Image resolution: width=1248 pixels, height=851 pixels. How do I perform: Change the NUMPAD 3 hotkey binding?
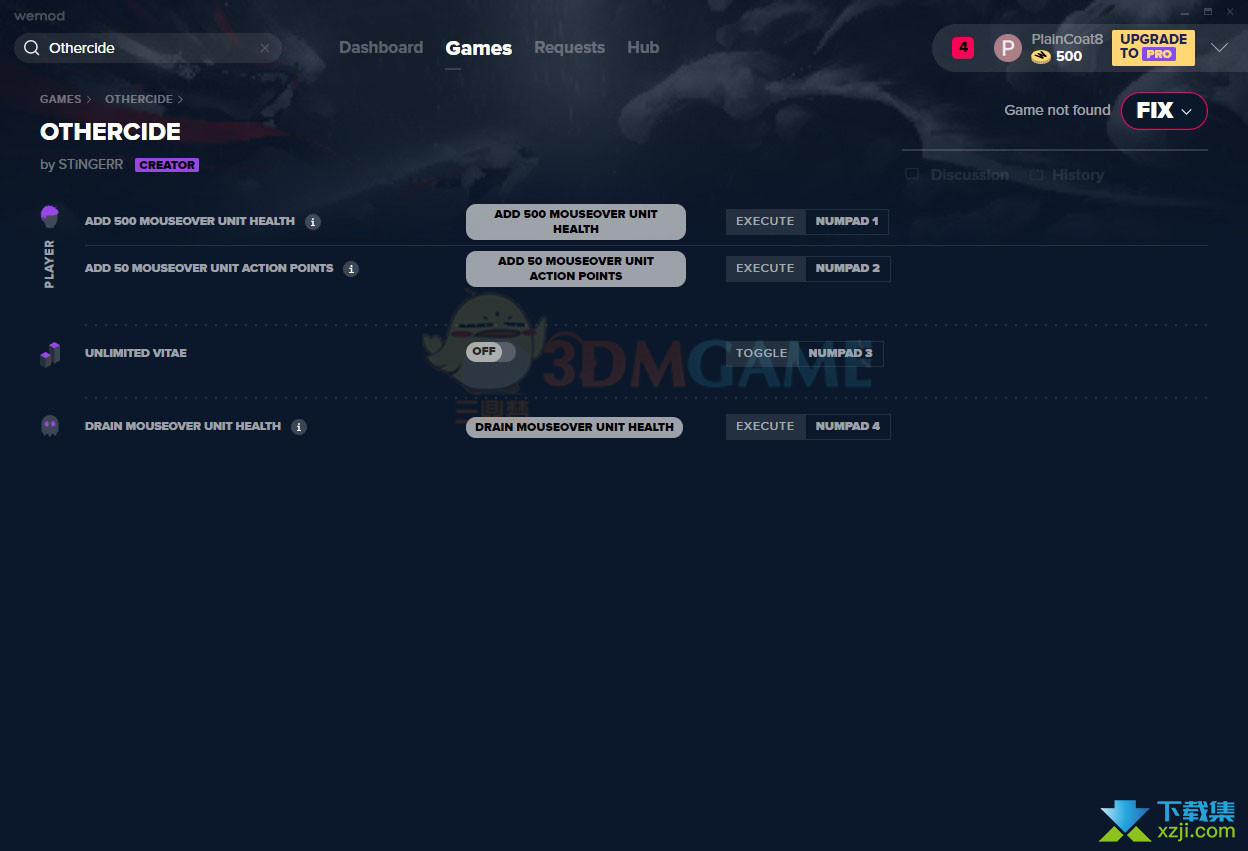(x=841, y=354)
